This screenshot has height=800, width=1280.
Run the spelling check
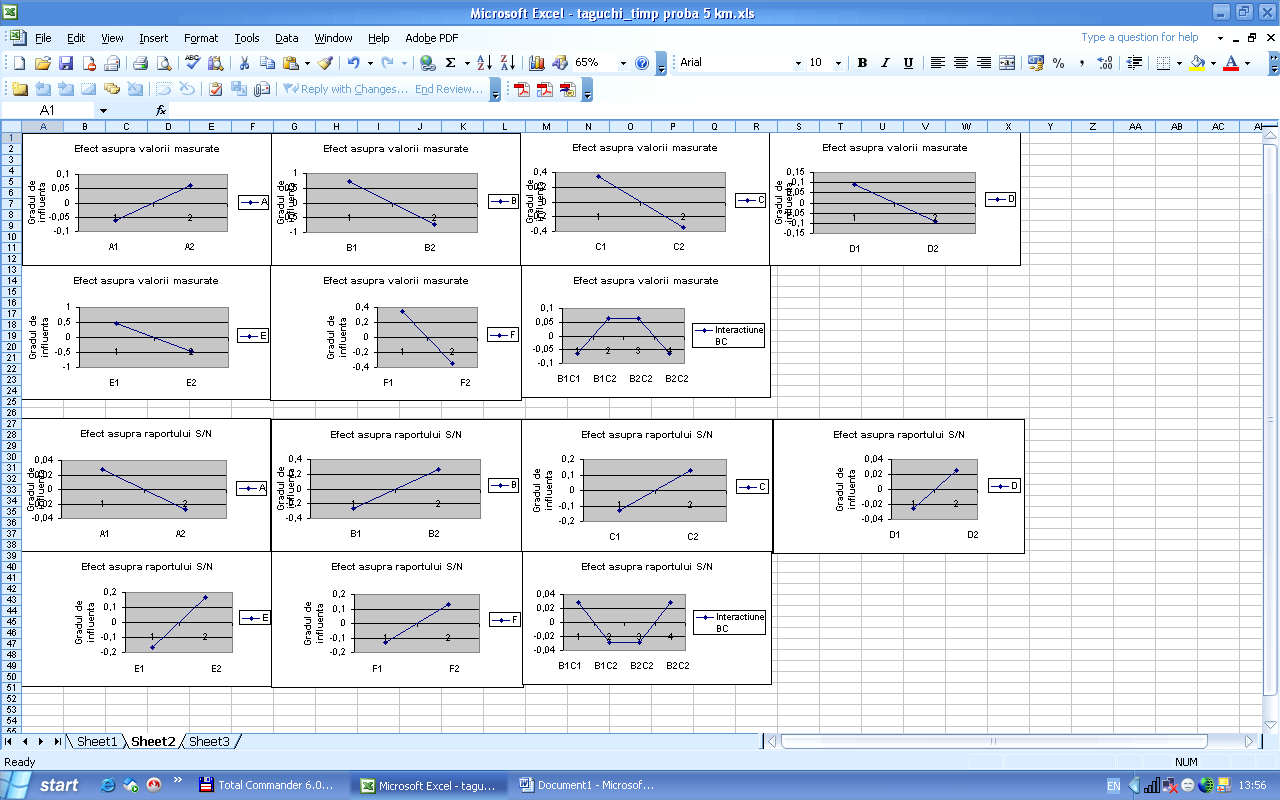pyautogui.click(x=193, y=63)
